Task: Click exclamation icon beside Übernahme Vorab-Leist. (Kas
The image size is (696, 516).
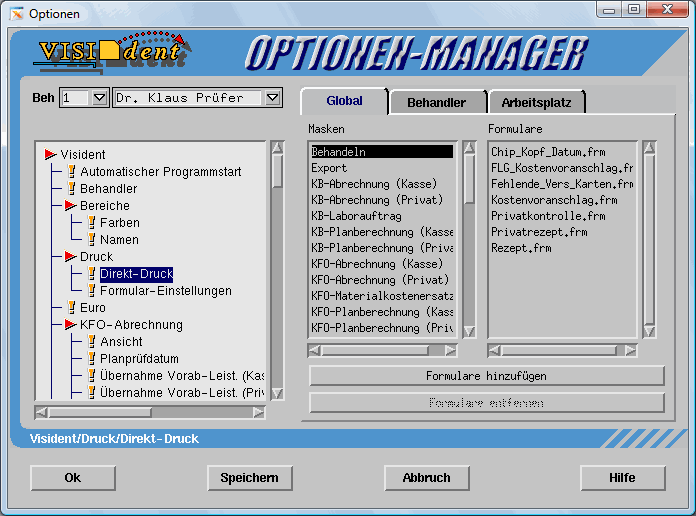Action: [91, 376]
